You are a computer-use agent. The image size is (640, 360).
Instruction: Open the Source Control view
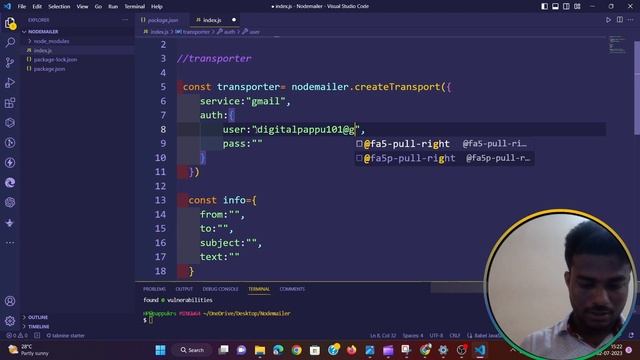(10, 62)
